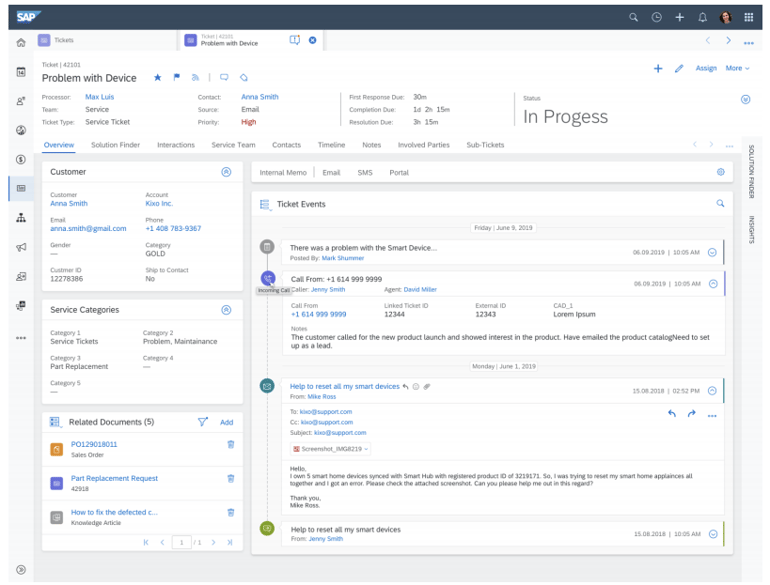
Task: Open the Solution Finder tab
Action: (115, 145)
